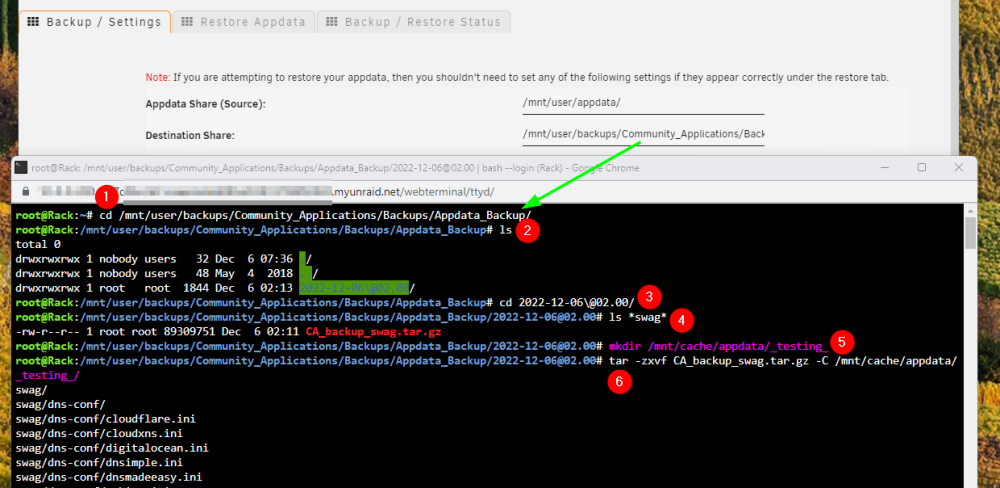Click the swag/dns-conf/dnsimple.ini line
Viewport: 1000px width, 488px height.
click(99, 462)
